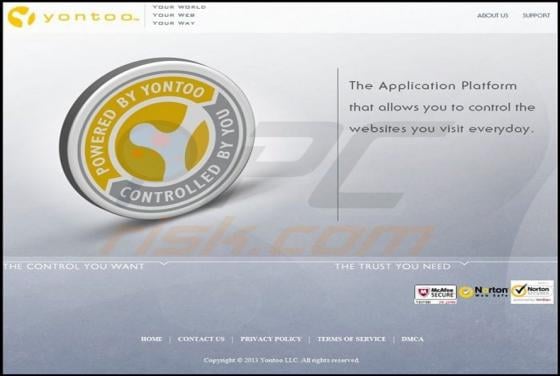Expand The Control You Want section
This screenshot has height=376, width=560.
(x=74, y=266)
